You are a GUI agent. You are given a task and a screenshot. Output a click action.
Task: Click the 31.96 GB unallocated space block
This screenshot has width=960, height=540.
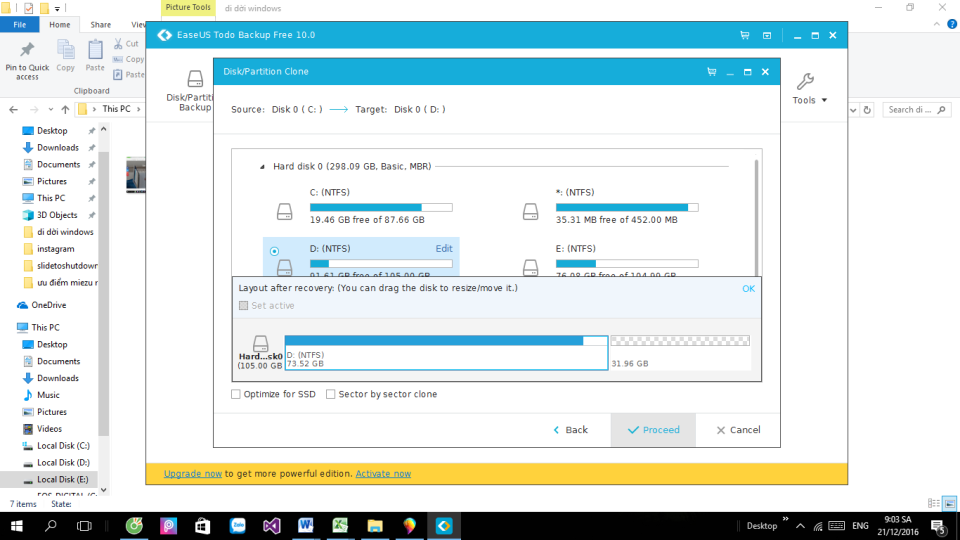[680, 353]
